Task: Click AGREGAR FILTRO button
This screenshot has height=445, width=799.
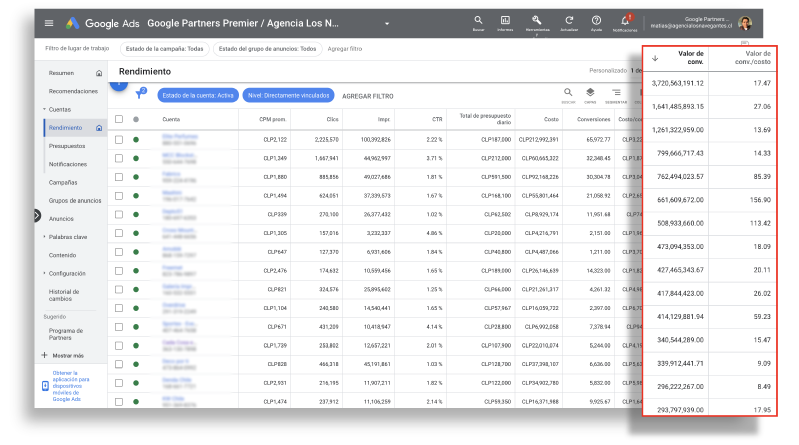Action: pos(368,96)
